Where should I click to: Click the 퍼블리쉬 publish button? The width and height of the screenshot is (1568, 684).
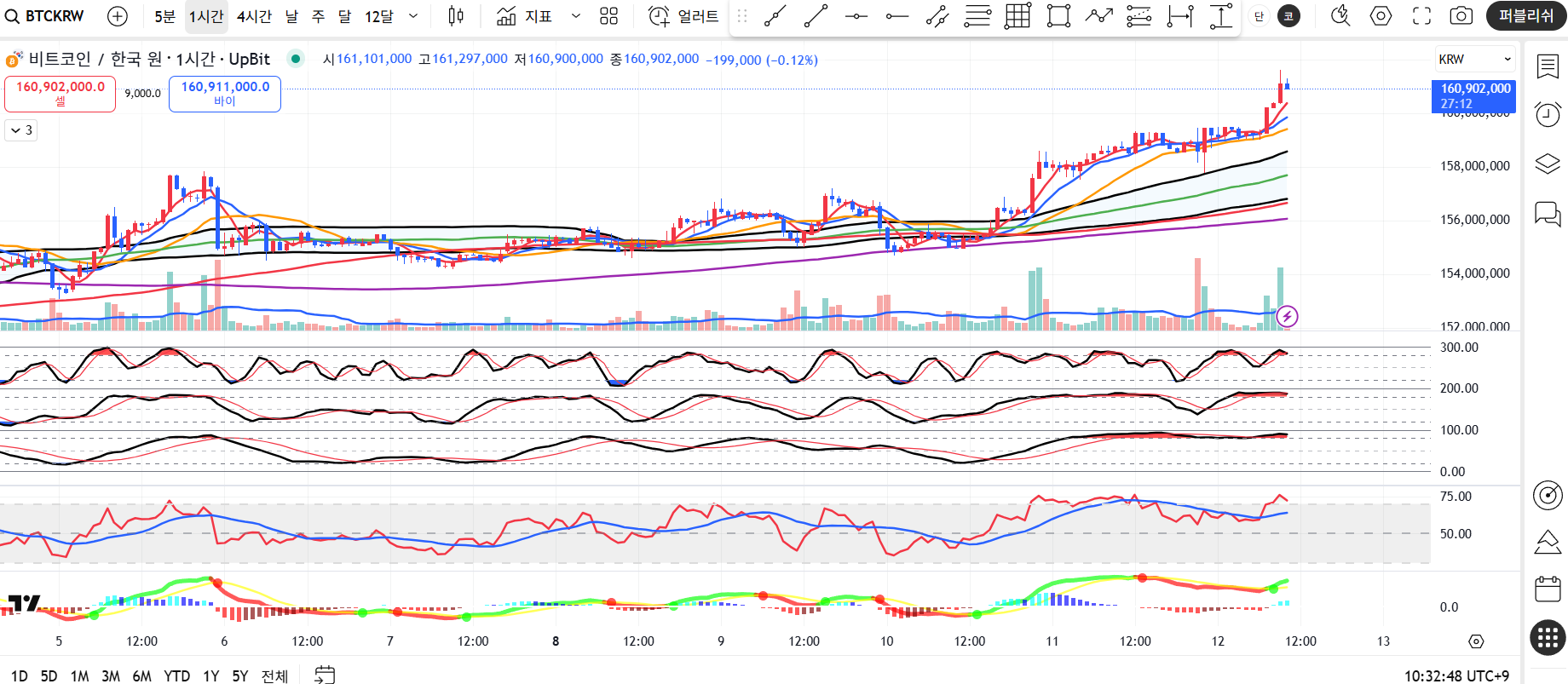click(1526, 16)
